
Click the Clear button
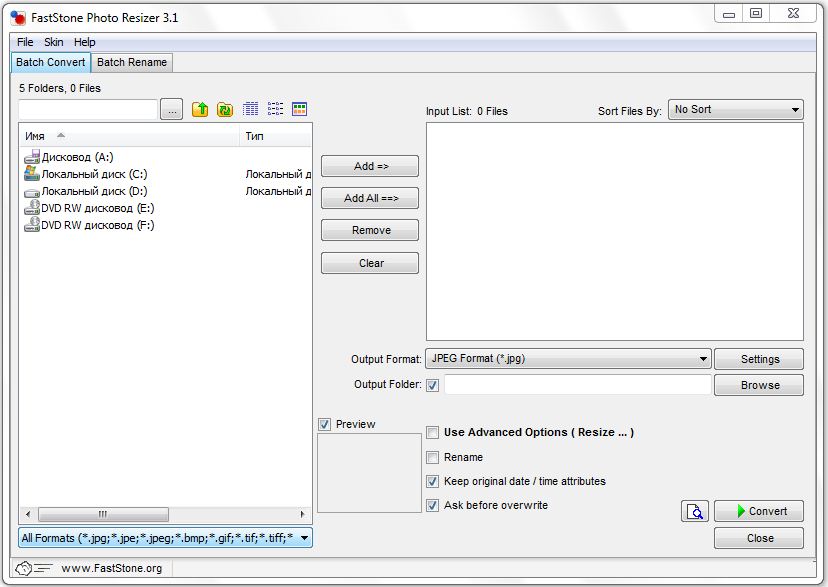click(x=370, y=263)
